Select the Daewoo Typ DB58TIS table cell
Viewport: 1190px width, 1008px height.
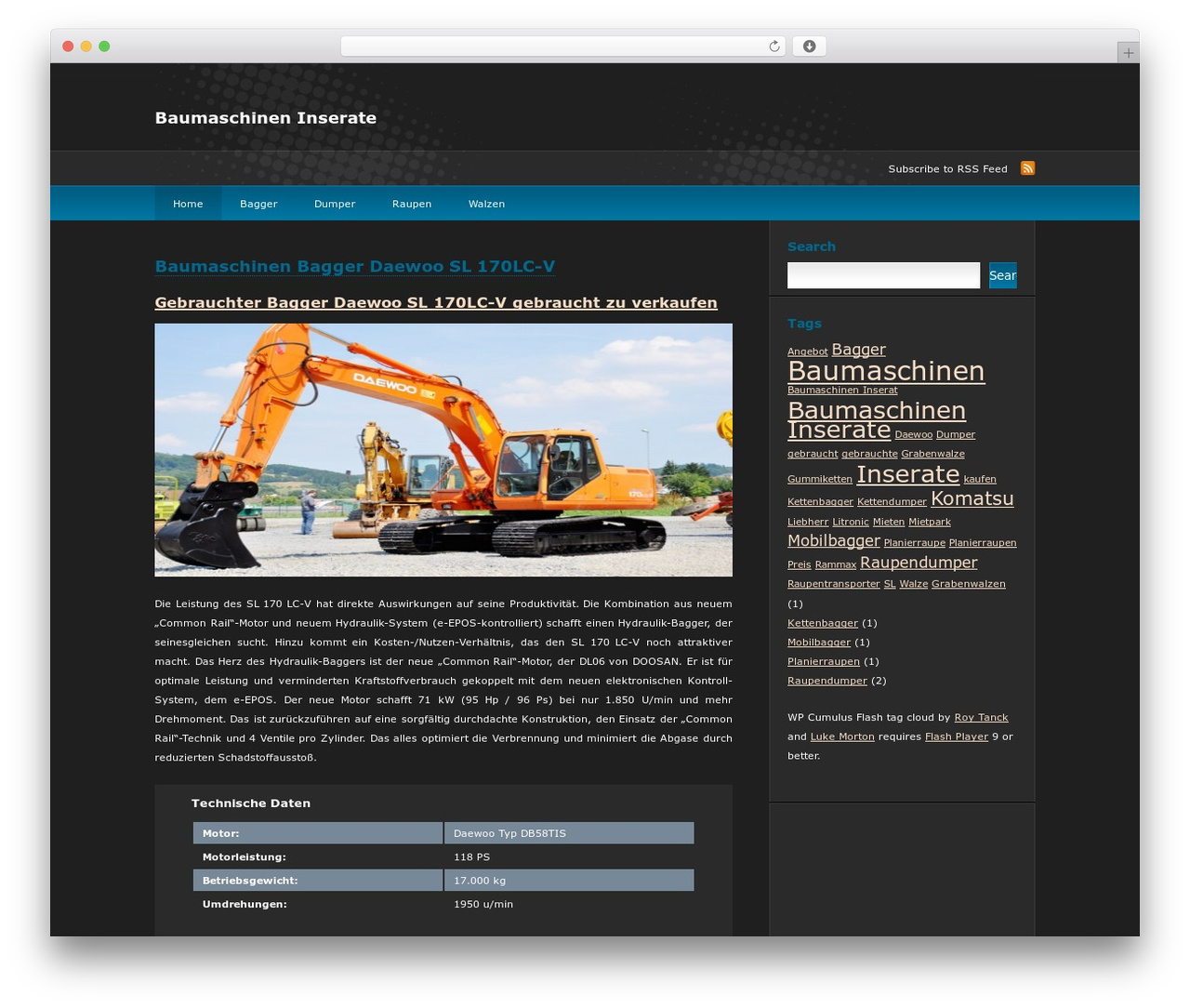pyautogui.click(x=569, y=833)
